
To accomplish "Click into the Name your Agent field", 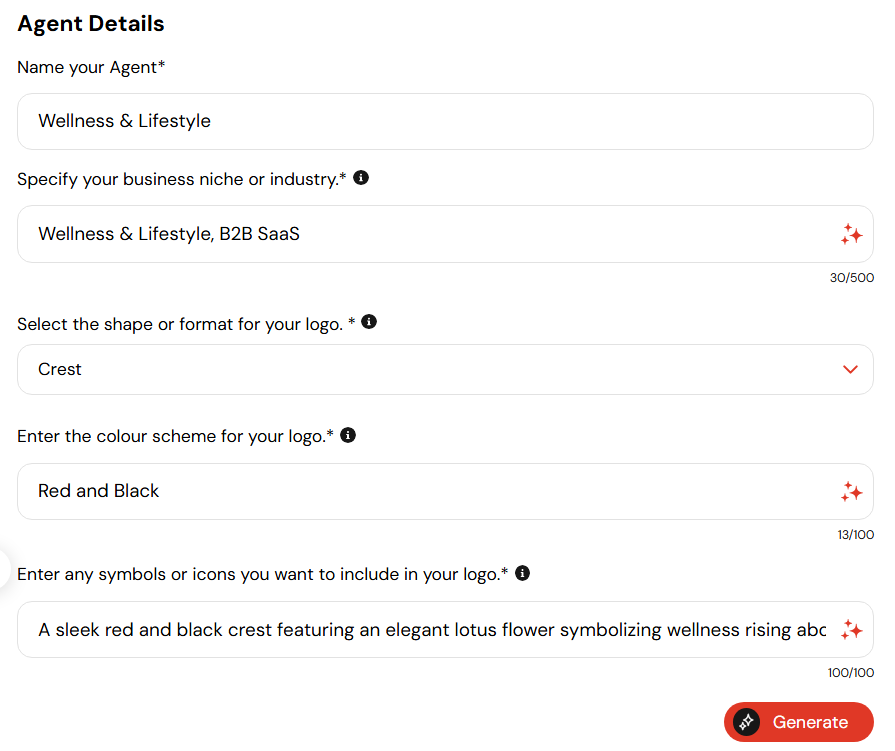I will click(445, 122).
